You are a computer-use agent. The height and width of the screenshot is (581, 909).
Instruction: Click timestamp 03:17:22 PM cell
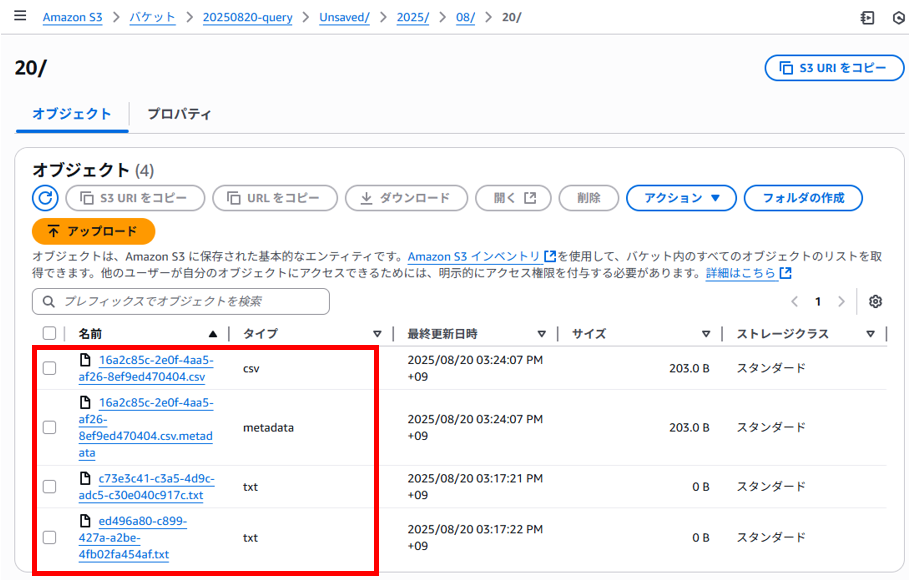[x=475, y=538]
